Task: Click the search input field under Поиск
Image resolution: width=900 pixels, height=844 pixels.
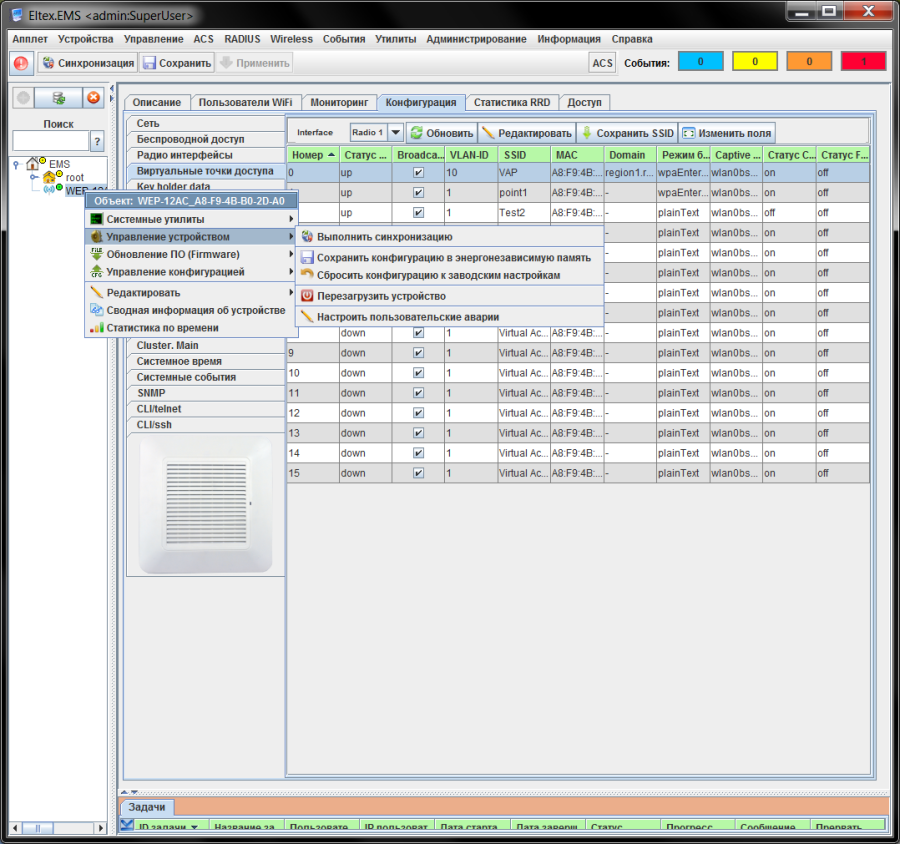Action: 50,141
